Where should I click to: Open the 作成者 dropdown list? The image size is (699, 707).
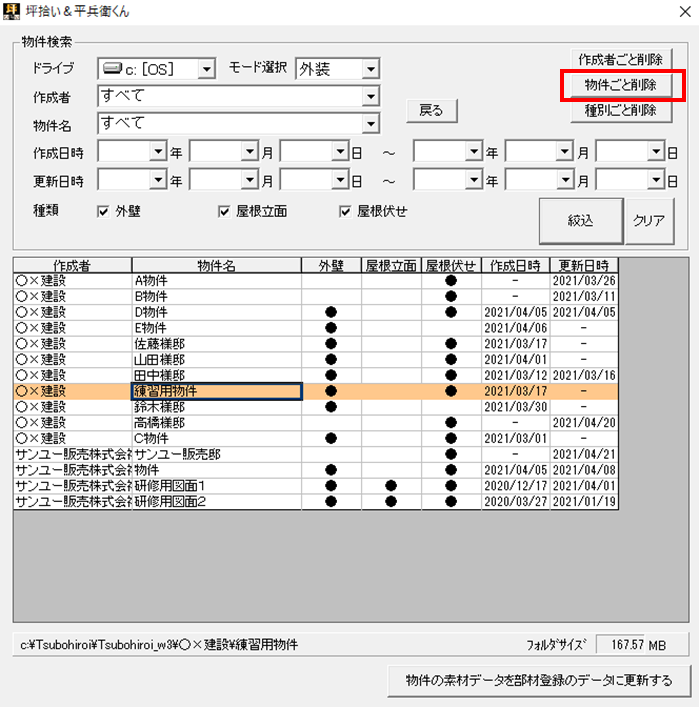click(x=370, y=97)
